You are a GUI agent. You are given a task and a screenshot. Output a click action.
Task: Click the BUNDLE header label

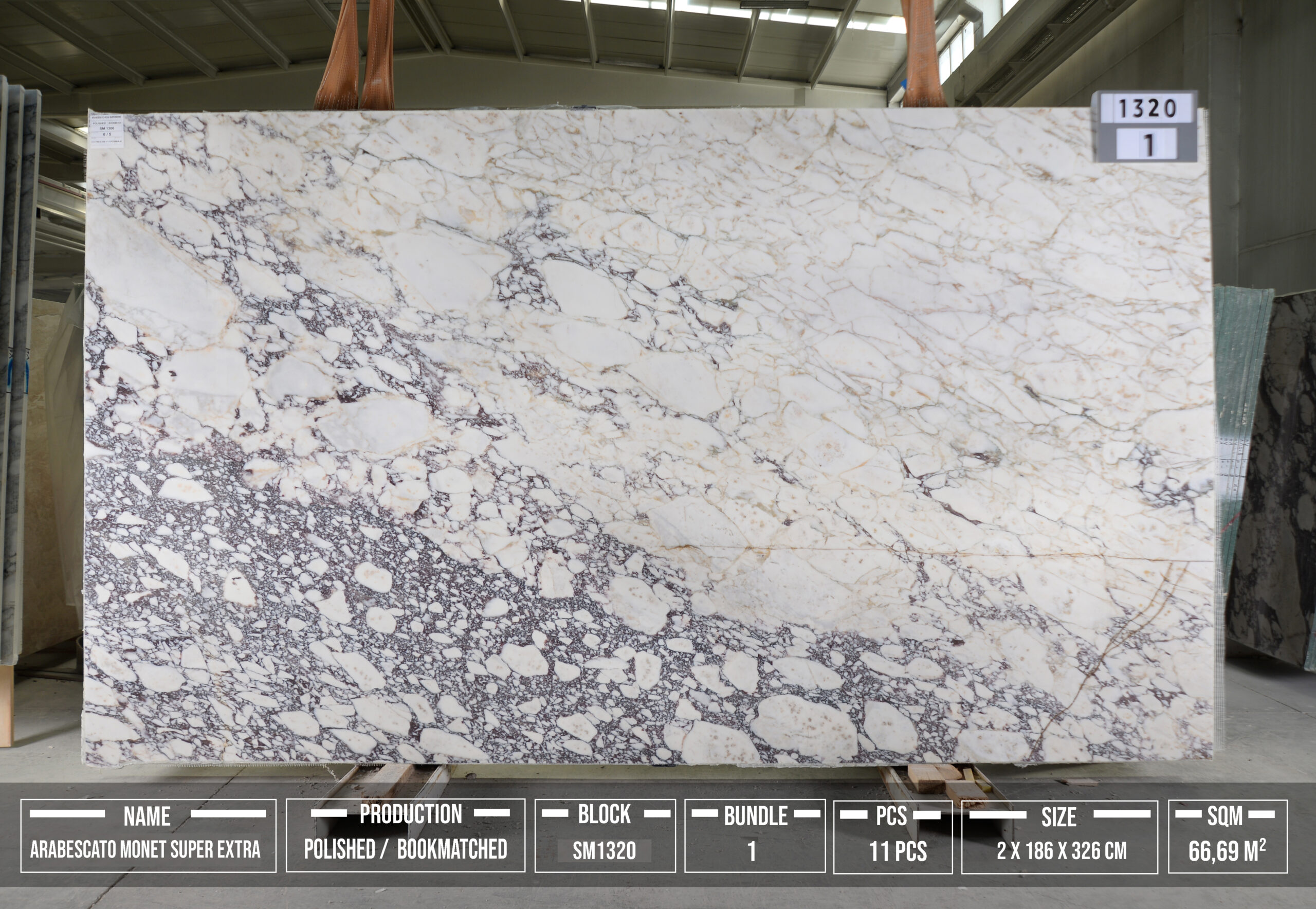pyautogui.click(x=756, y=816)
